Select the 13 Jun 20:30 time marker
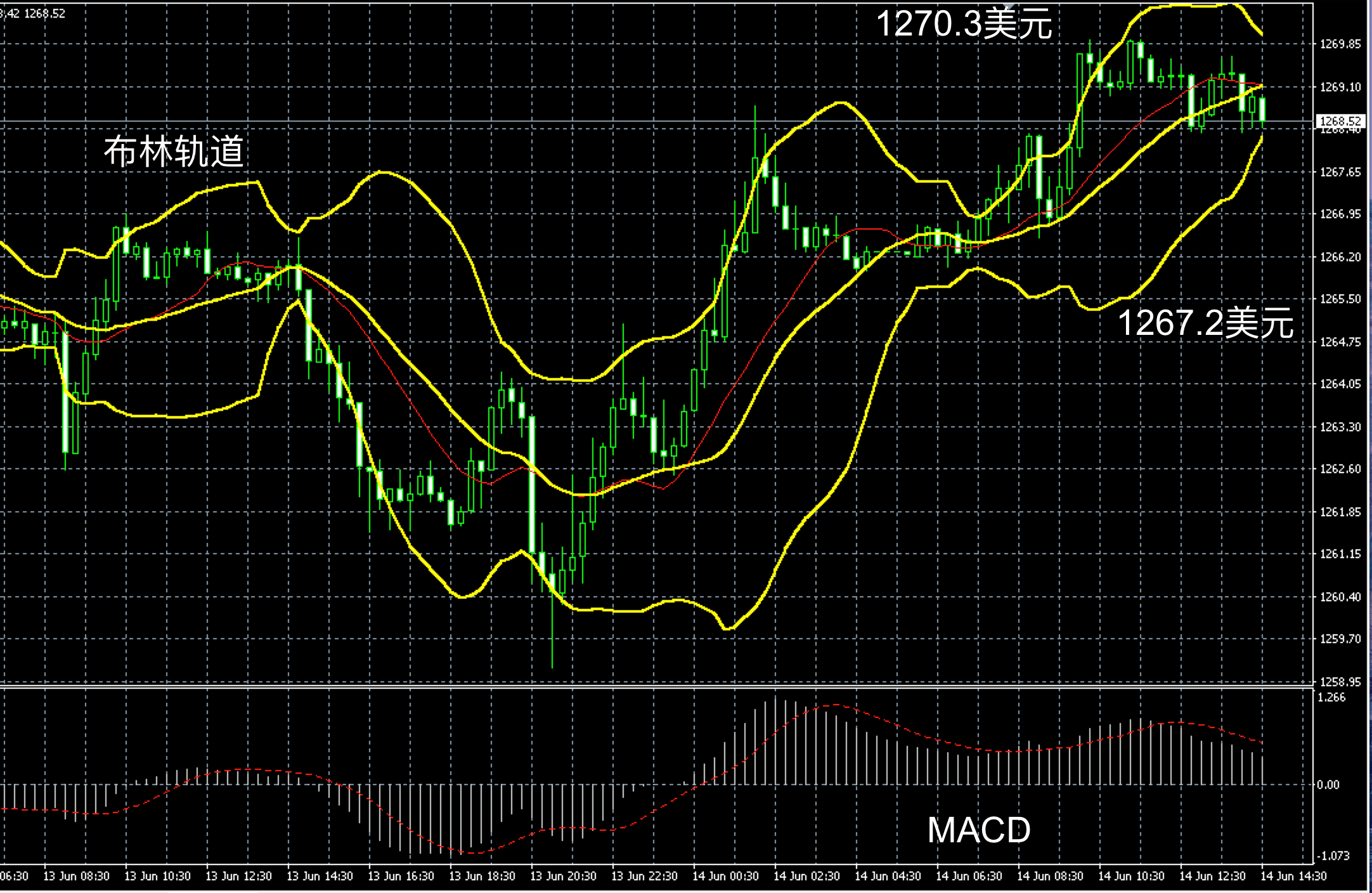The height and width of the screenshot is (893, 1372). pyautogui.click(x=563, y=876)
